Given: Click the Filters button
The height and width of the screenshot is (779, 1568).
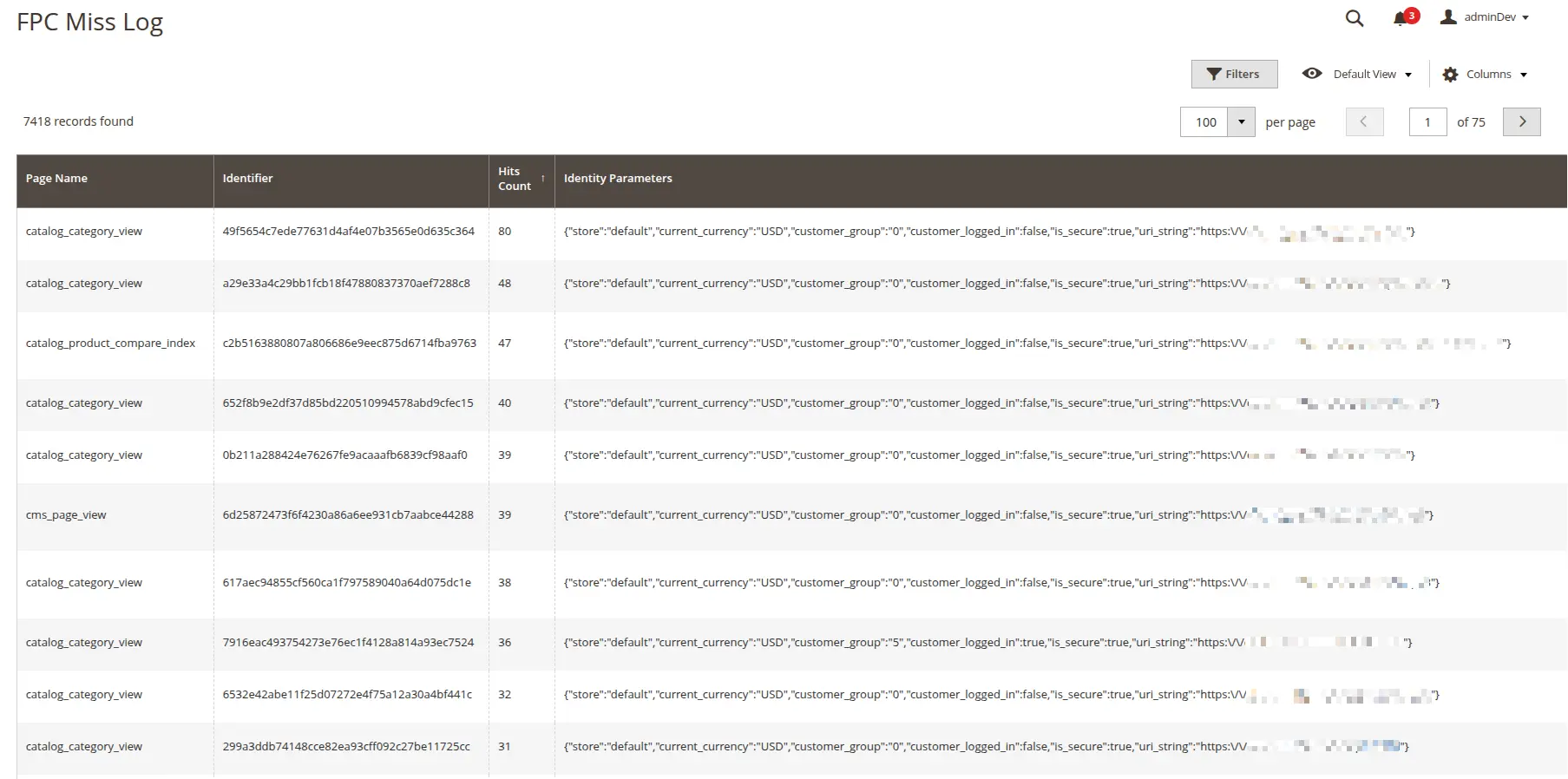Looking at the screenshot, I should pos(1234,74).
